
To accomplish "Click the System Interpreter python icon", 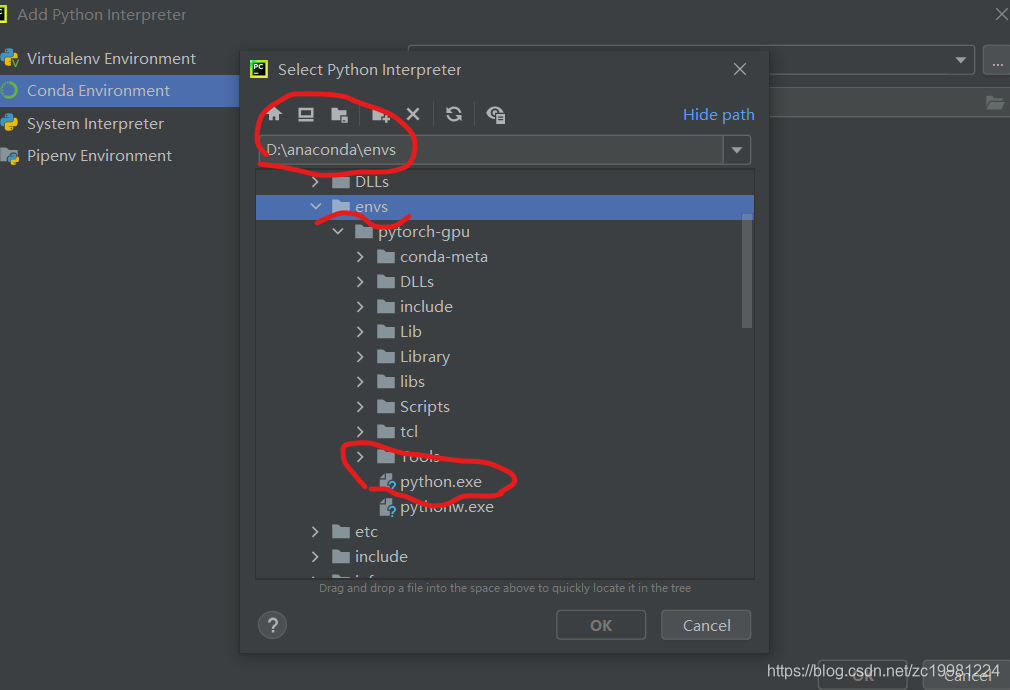I will click(x=9, y=123).
